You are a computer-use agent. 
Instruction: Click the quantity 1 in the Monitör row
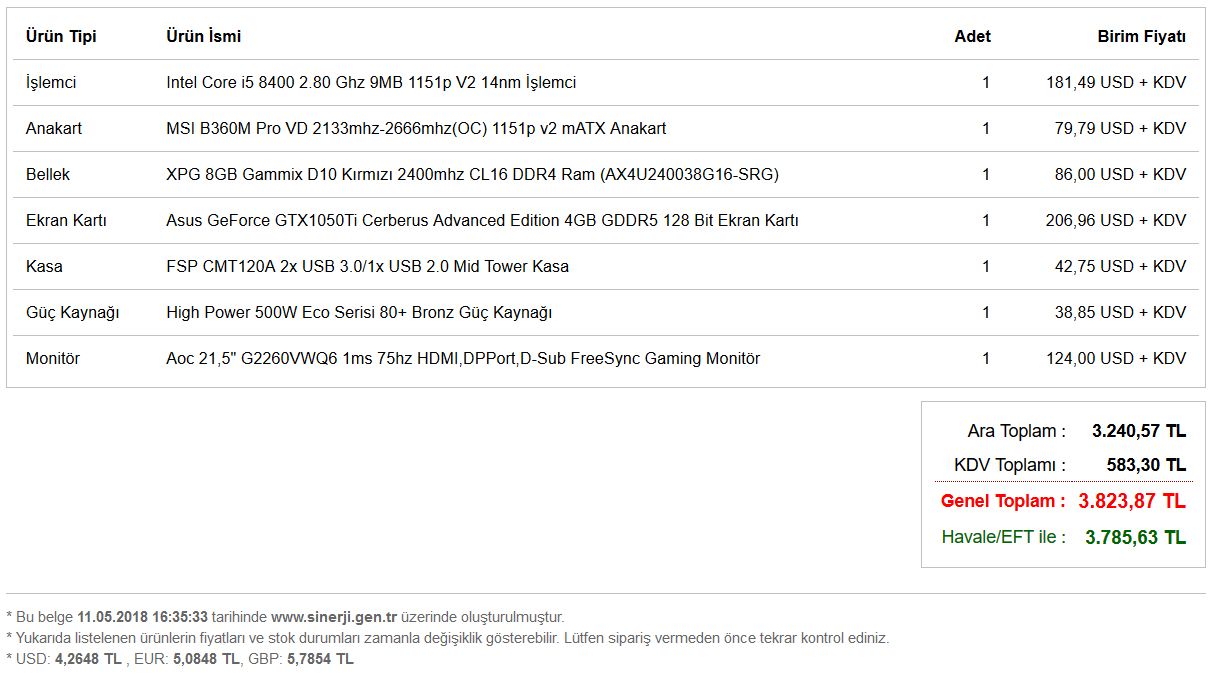click(x=986, y=358)
